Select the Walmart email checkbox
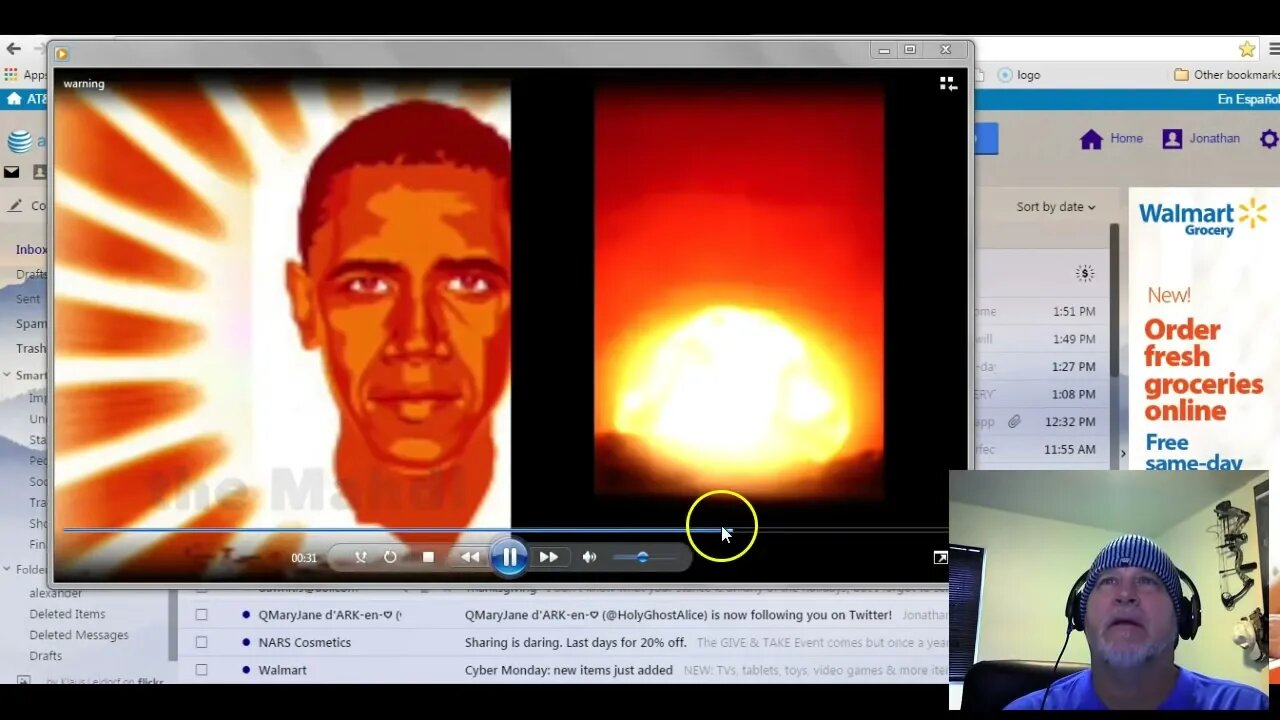The width and height of the screenshot is (1280, 720). click(x=201, y=670)
